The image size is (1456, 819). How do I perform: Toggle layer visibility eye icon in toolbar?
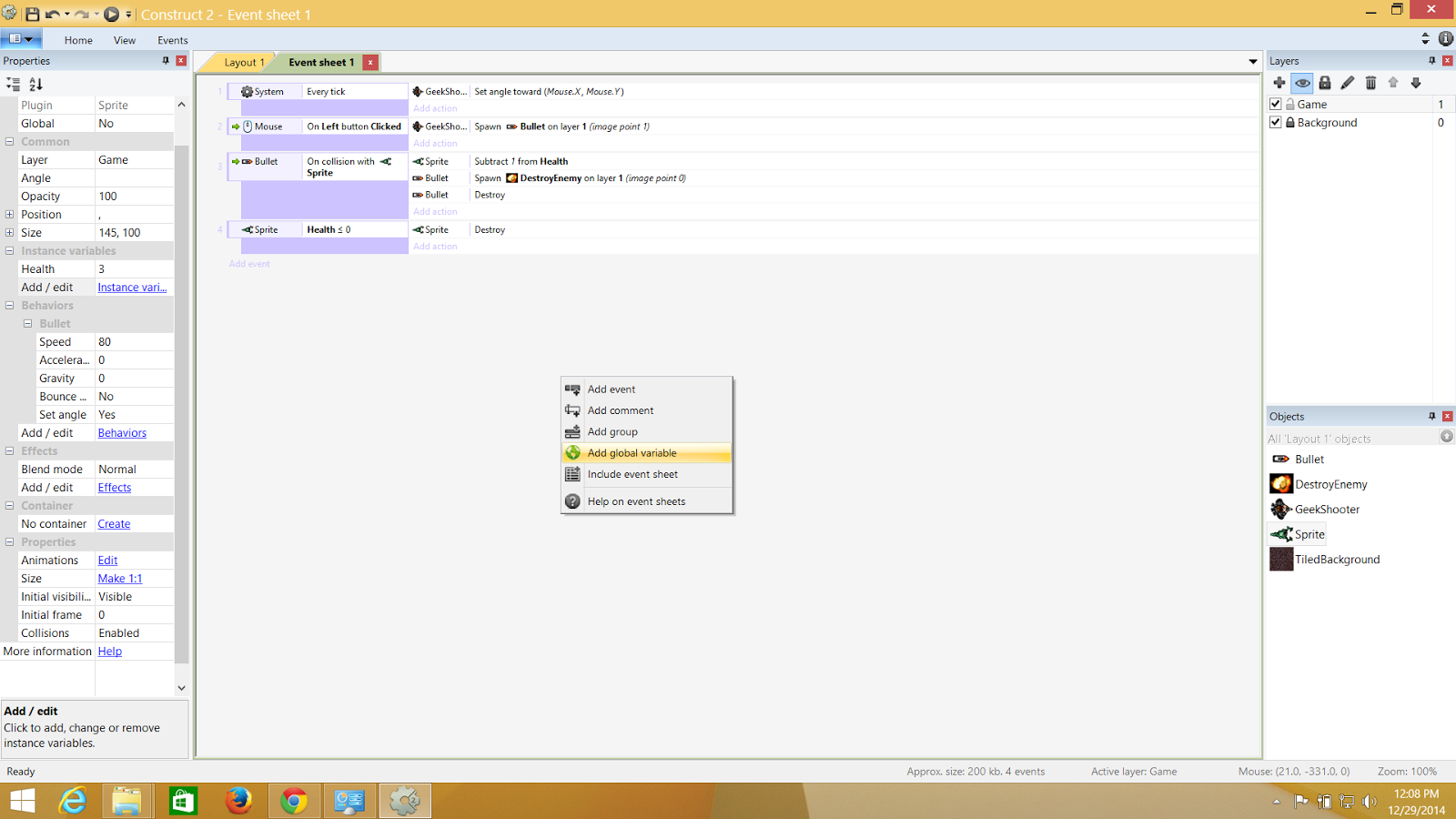(x=1302, y=83)
